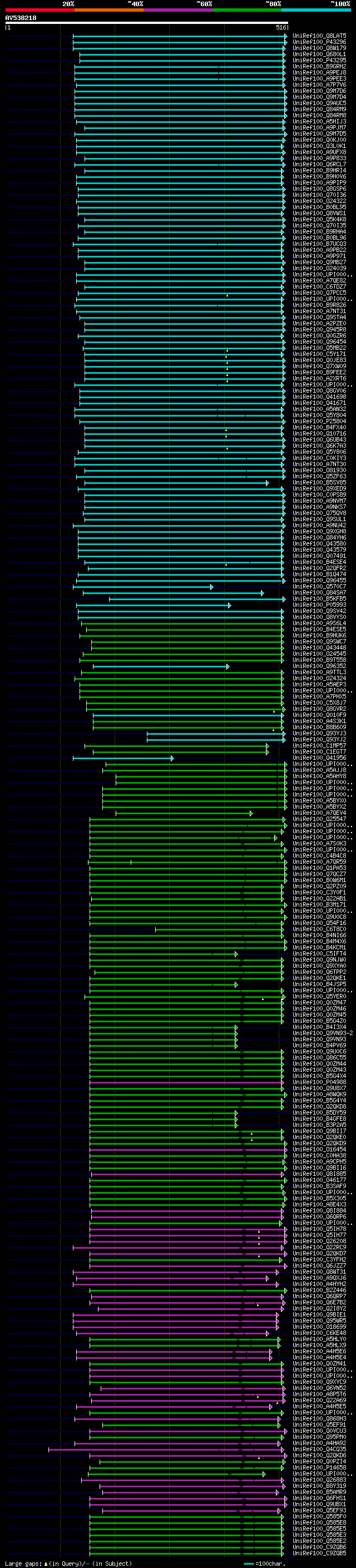Select hit UniRef100_A9PEJ8
Image resolution: width=356 pixels, height=1568 pixels.
coord(319,72)
